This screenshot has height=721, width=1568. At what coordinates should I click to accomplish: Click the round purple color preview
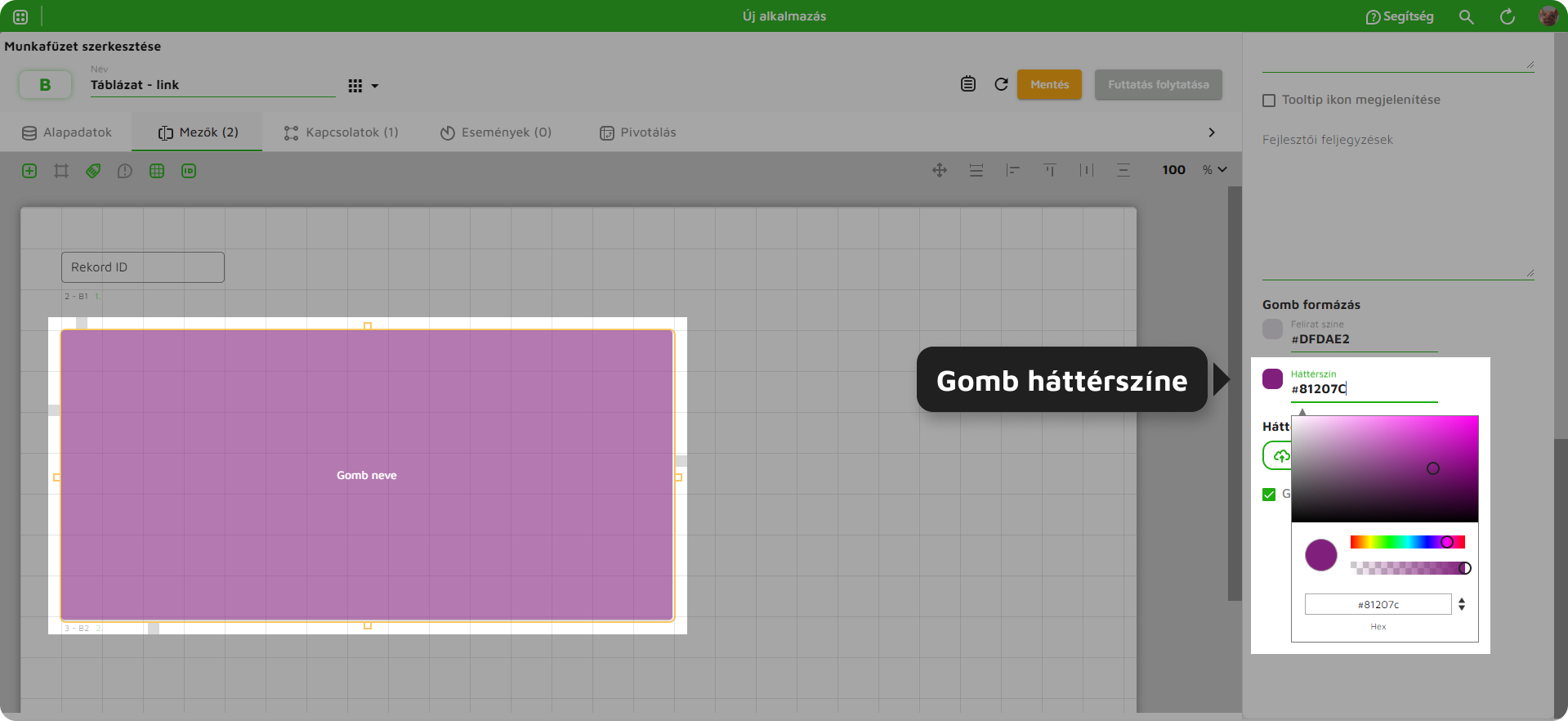pyautogui.click(x=1321, y=555)
